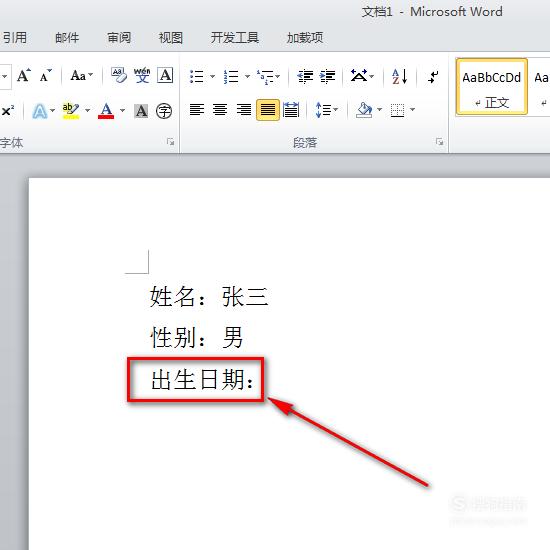Click the Phonetic Guide wén icon
The width and height of the screenshot is (550, 550).
(x=142, y=76)
